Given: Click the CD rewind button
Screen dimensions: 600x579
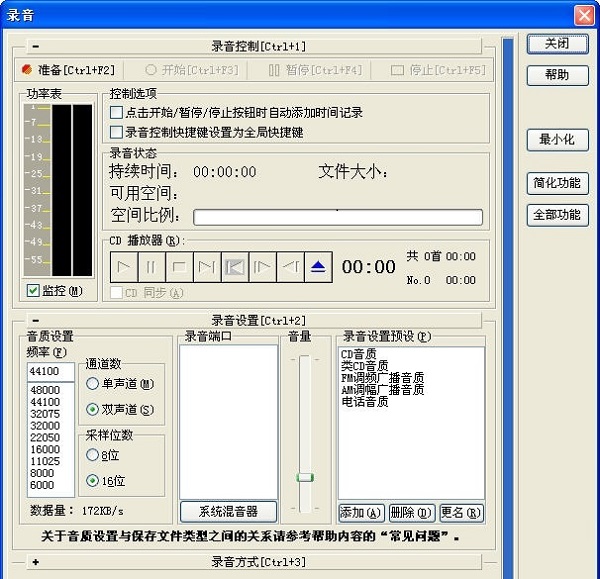Looking at the screenshot, I should [x=290, y=267].
